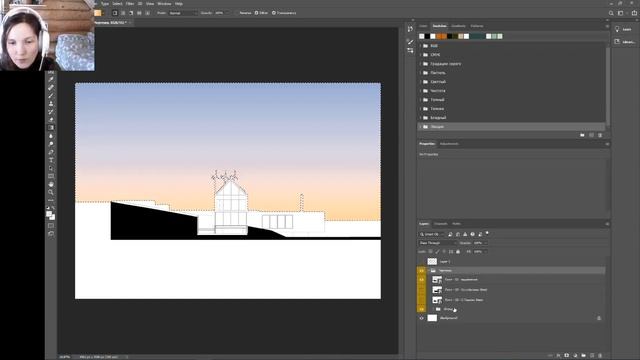Viewport: 640px width, 360px height.
Task: Choose the Reflected gradient type icon
Action: tap(139, 13)
